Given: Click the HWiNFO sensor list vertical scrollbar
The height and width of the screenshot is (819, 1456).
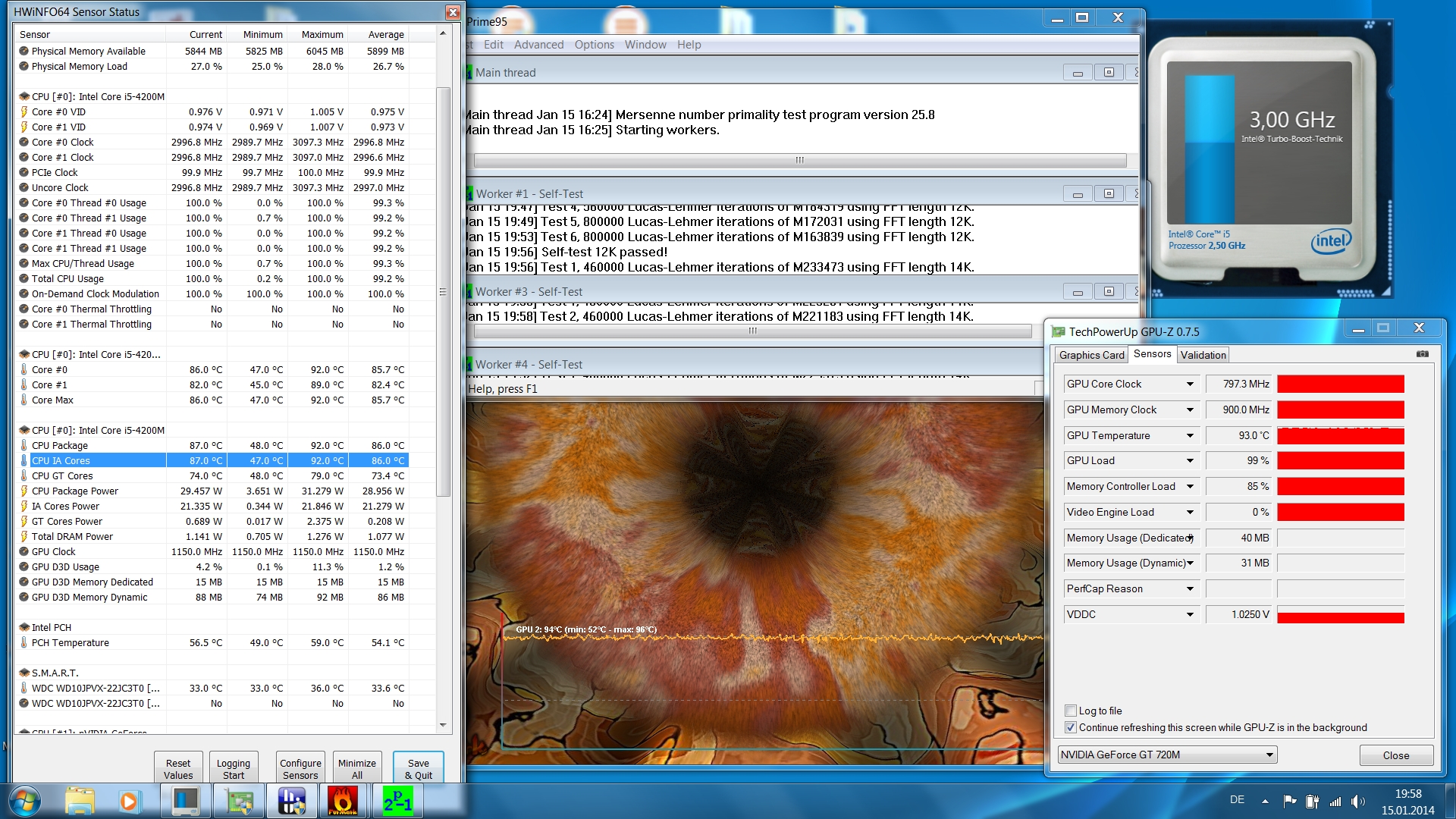Looking at the screenshot, I should point(444,292).
